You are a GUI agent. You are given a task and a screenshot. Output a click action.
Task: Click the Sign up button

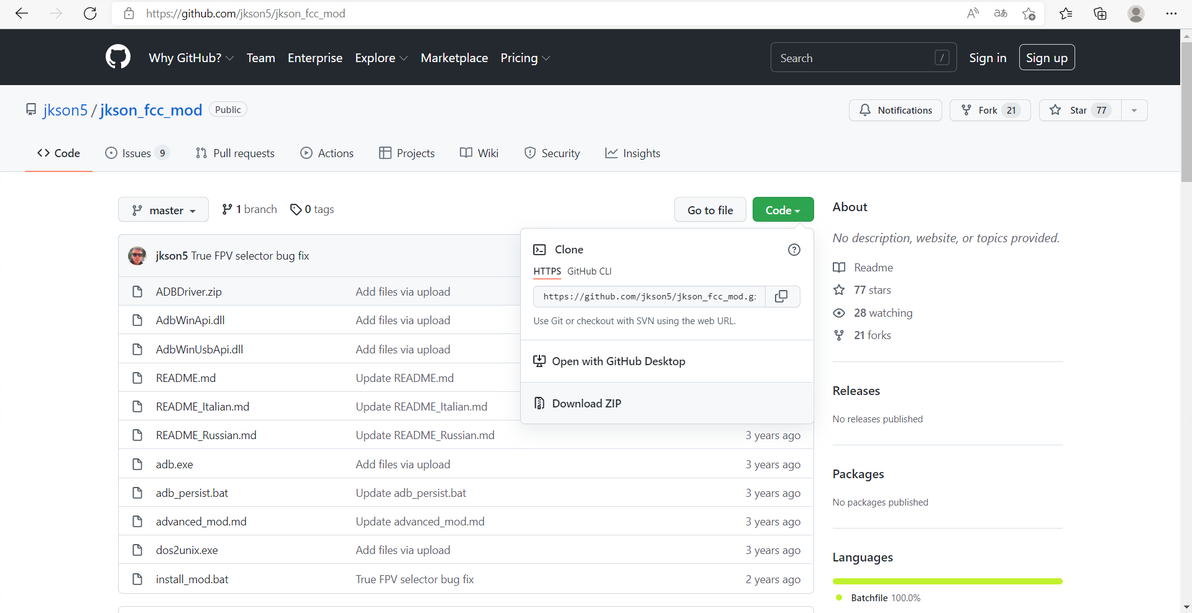coord(1046,58)
